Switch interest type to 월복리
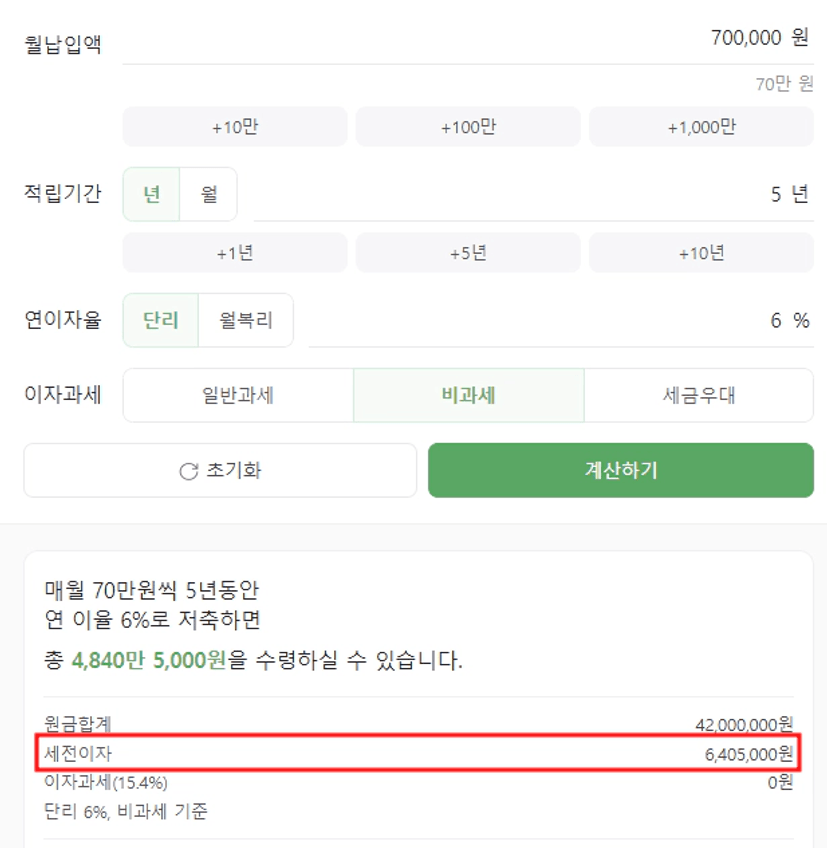 click(x=246, y=320)
